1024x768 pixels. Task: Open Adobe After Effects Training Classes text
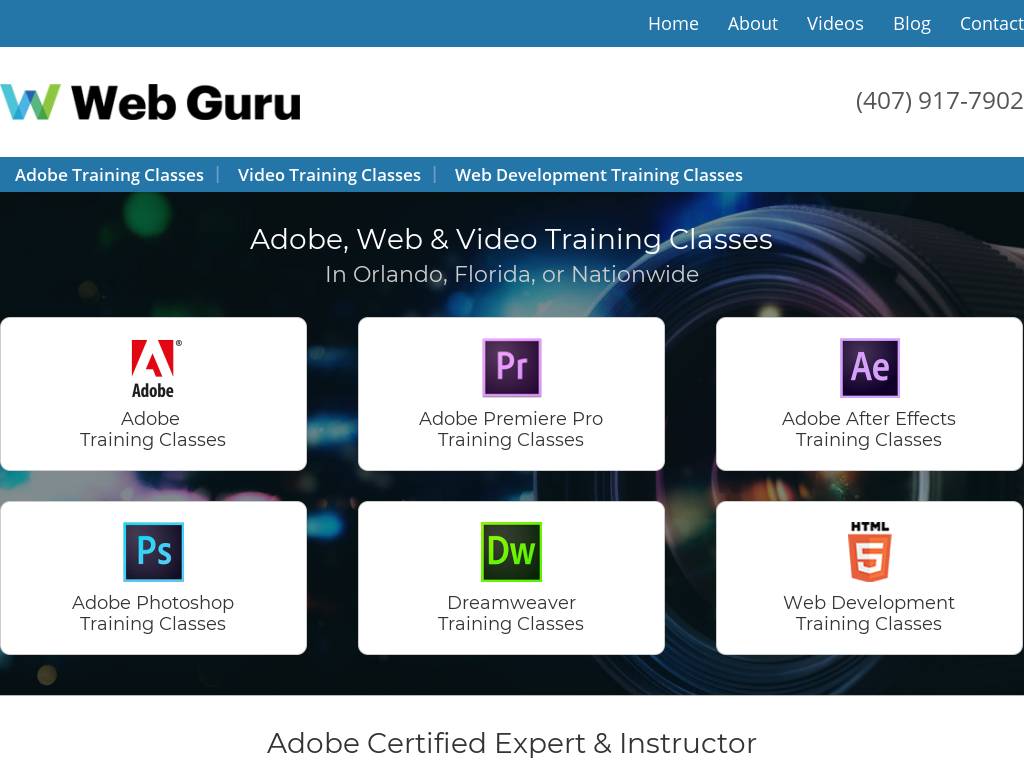(869, 429)
